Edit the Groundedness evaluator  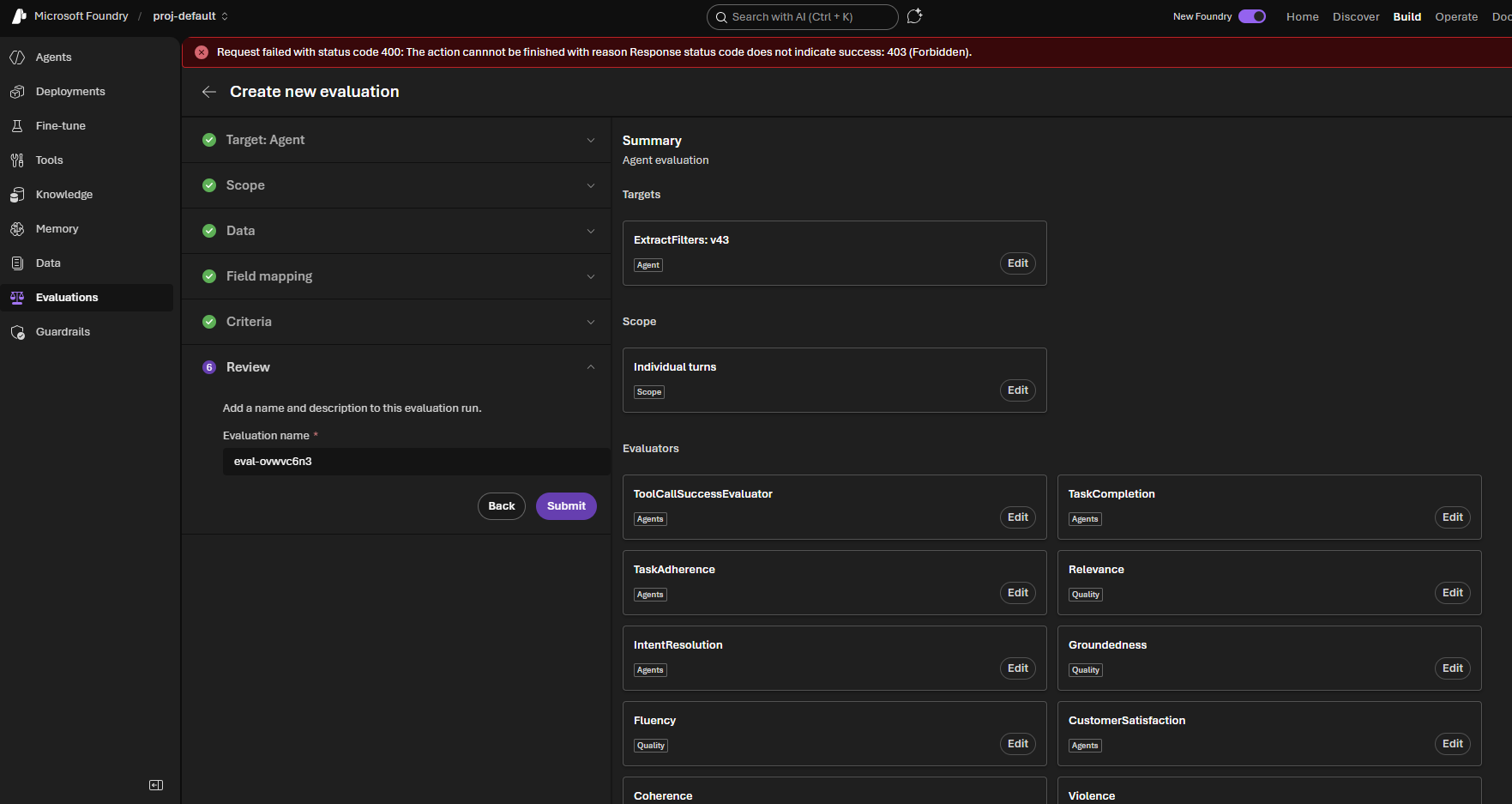(1453, 668)
